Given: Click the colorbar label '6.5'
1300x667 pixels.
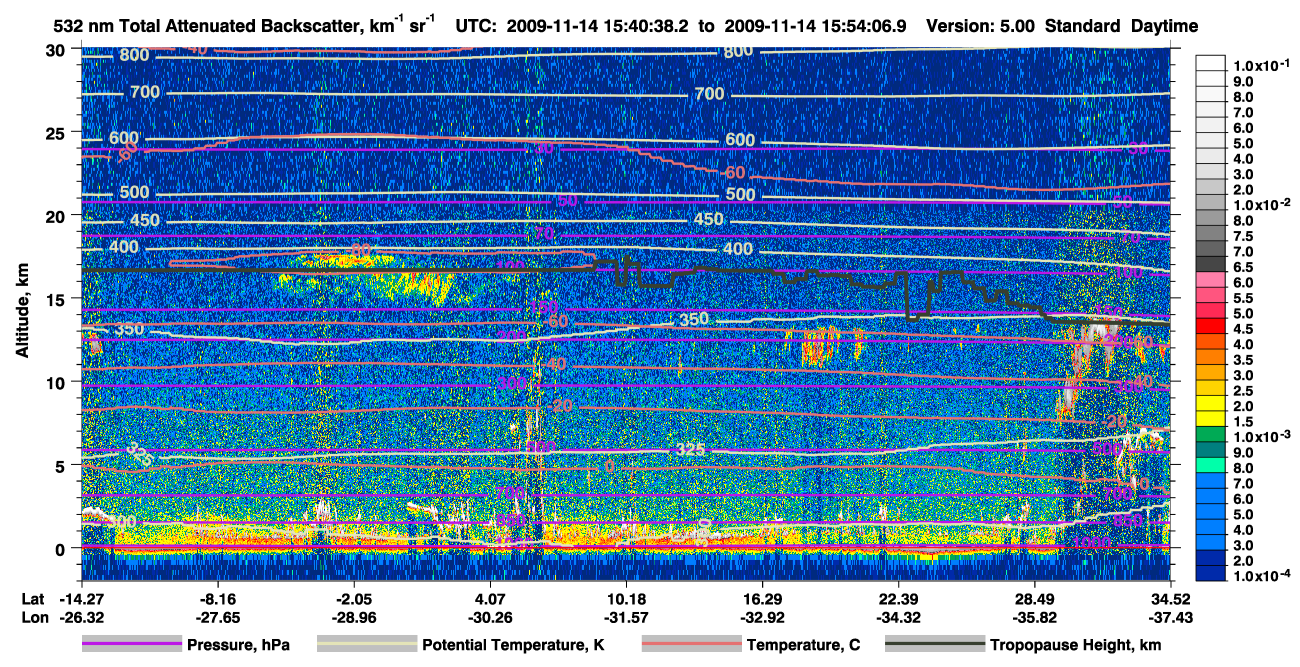Looking at the screenshot, I should click(1245, 266).
